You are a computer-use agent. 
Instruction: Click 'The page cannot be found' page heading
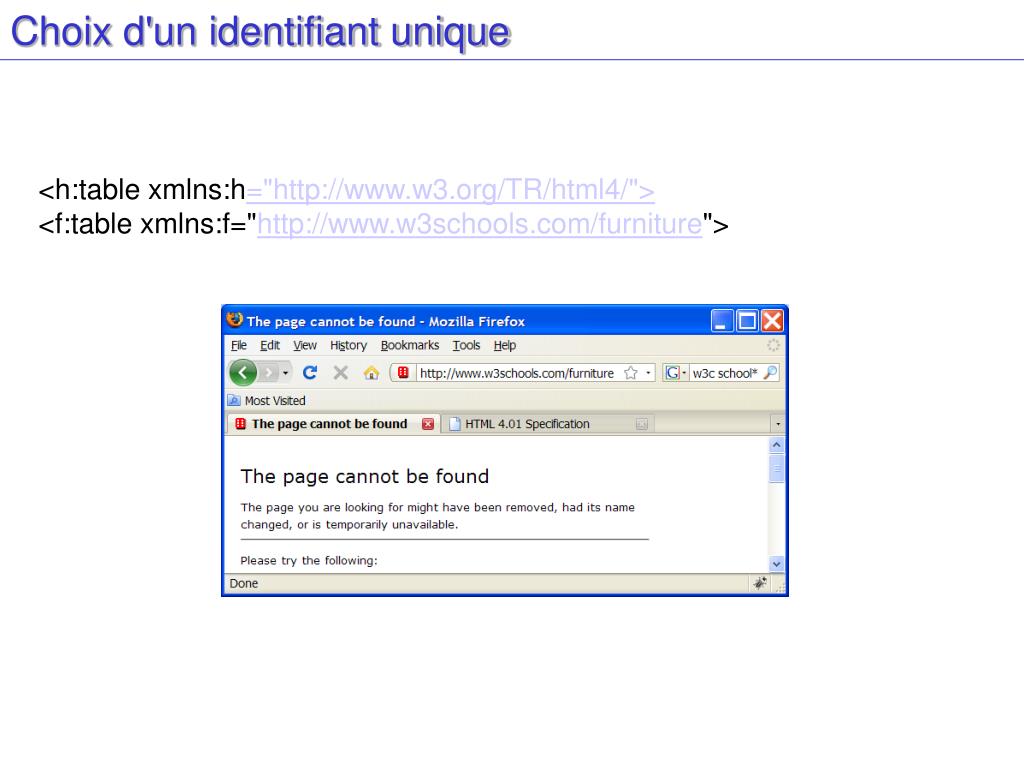[364, 476]
